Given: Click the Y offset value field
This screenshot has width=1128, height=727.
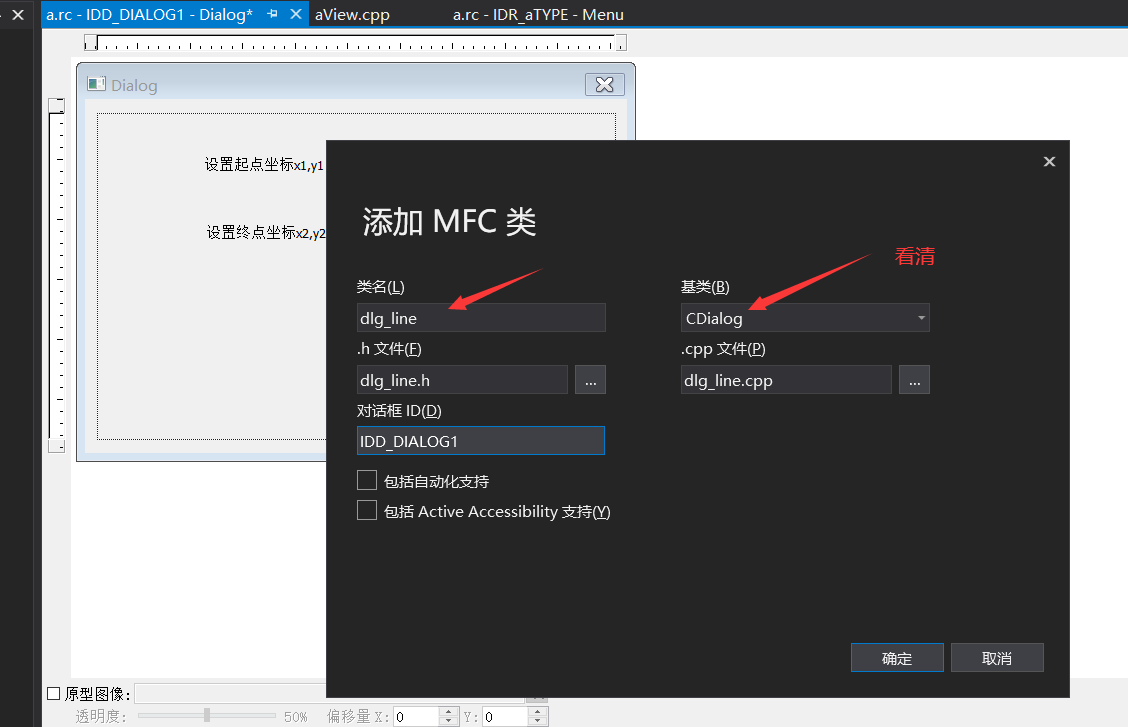Looking at the screenshot, I should pyautogui.click(x=505, y=716).
